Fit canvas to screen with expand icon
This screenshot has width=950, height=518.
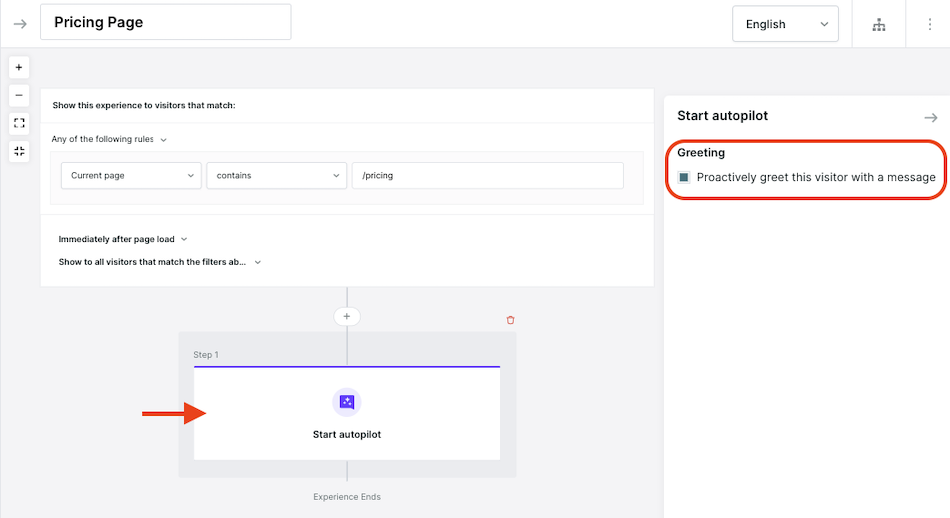coord(19,123)
